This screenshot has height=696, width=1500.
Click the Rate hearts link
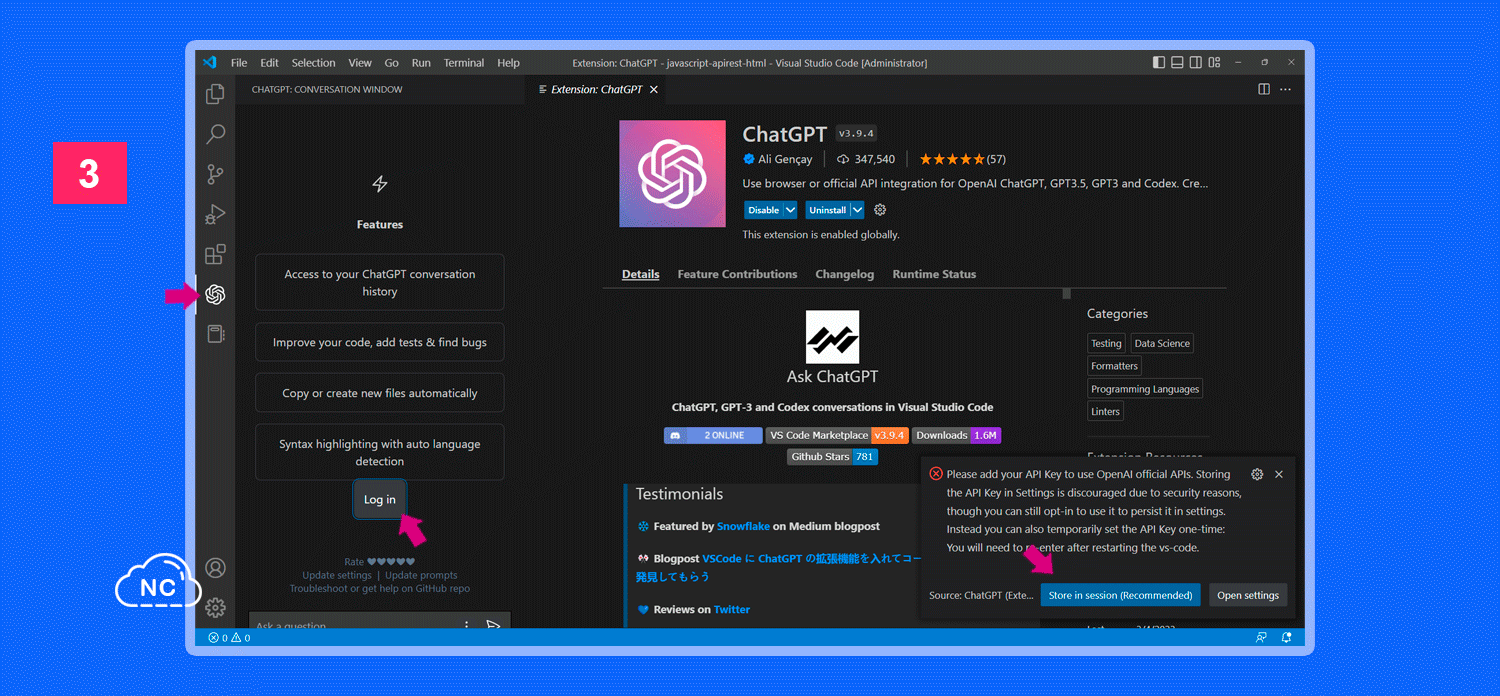point(380,562)
